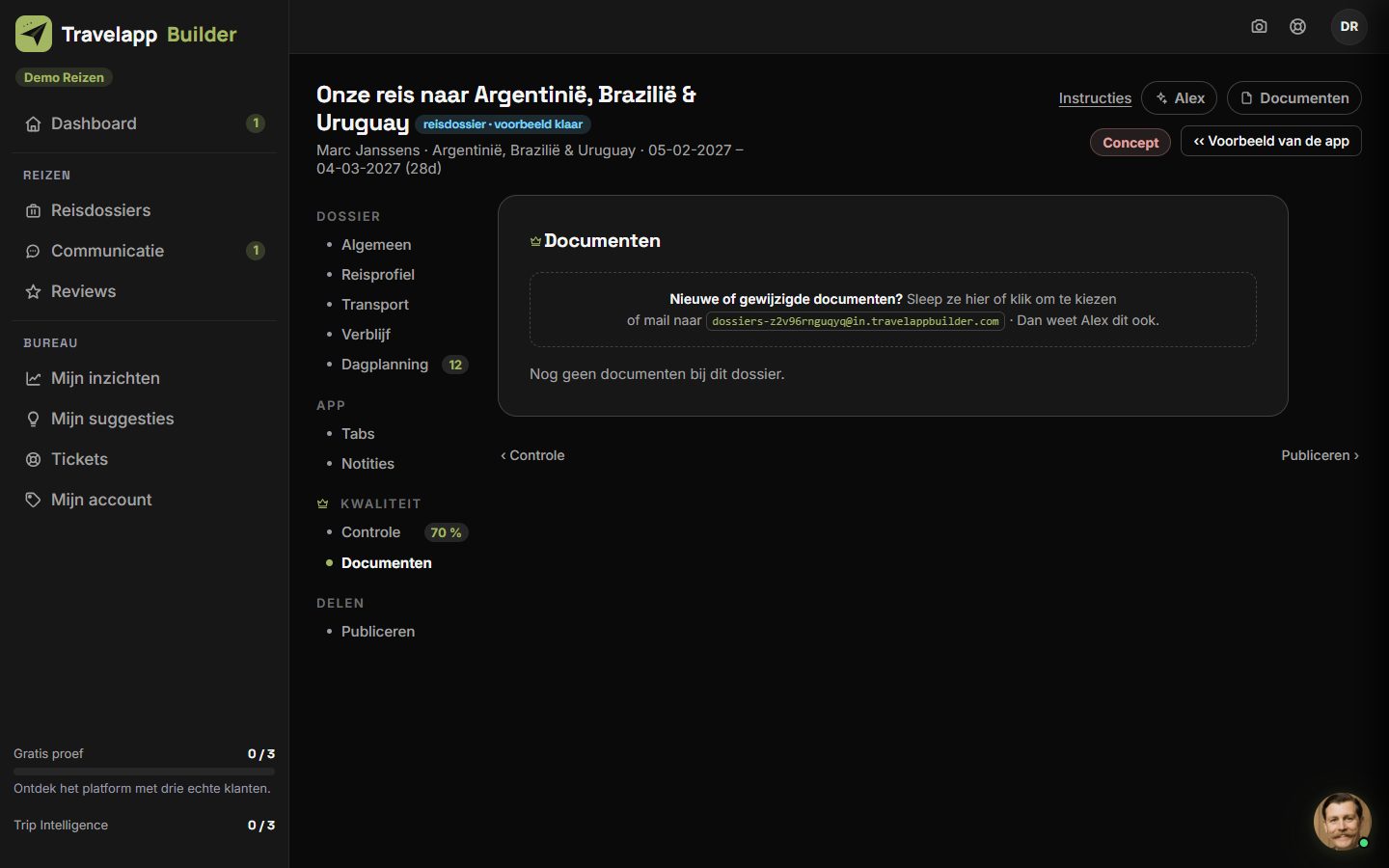Viewport: 1389px width, 868px height.
Task: Open Verblijf section
Action: pyautogui.click(x=366, y=335)
